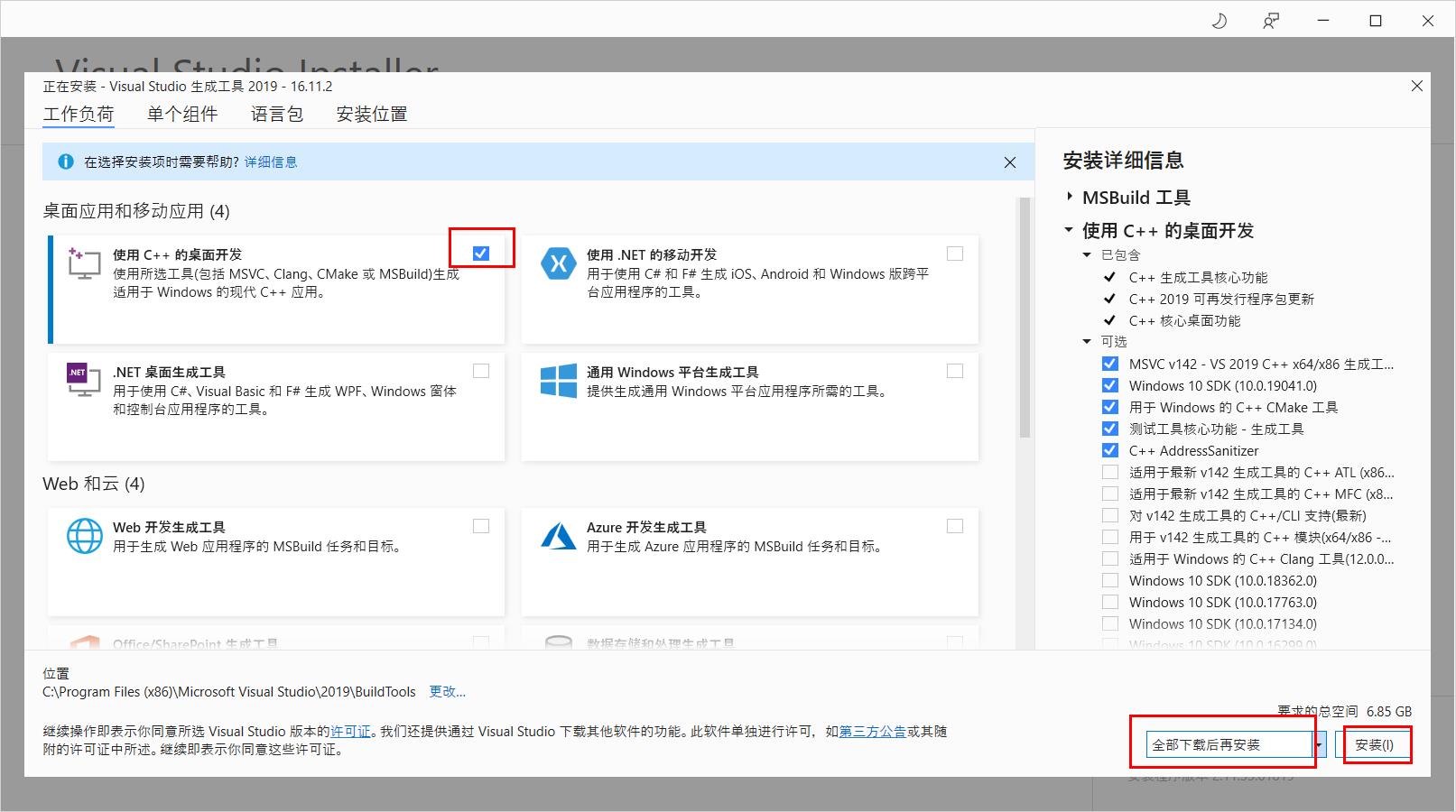This screenshot has height=812, width=1456.
Task: Check 使用 .NET 的移动开发 workload
Action: tap(955, 254)
